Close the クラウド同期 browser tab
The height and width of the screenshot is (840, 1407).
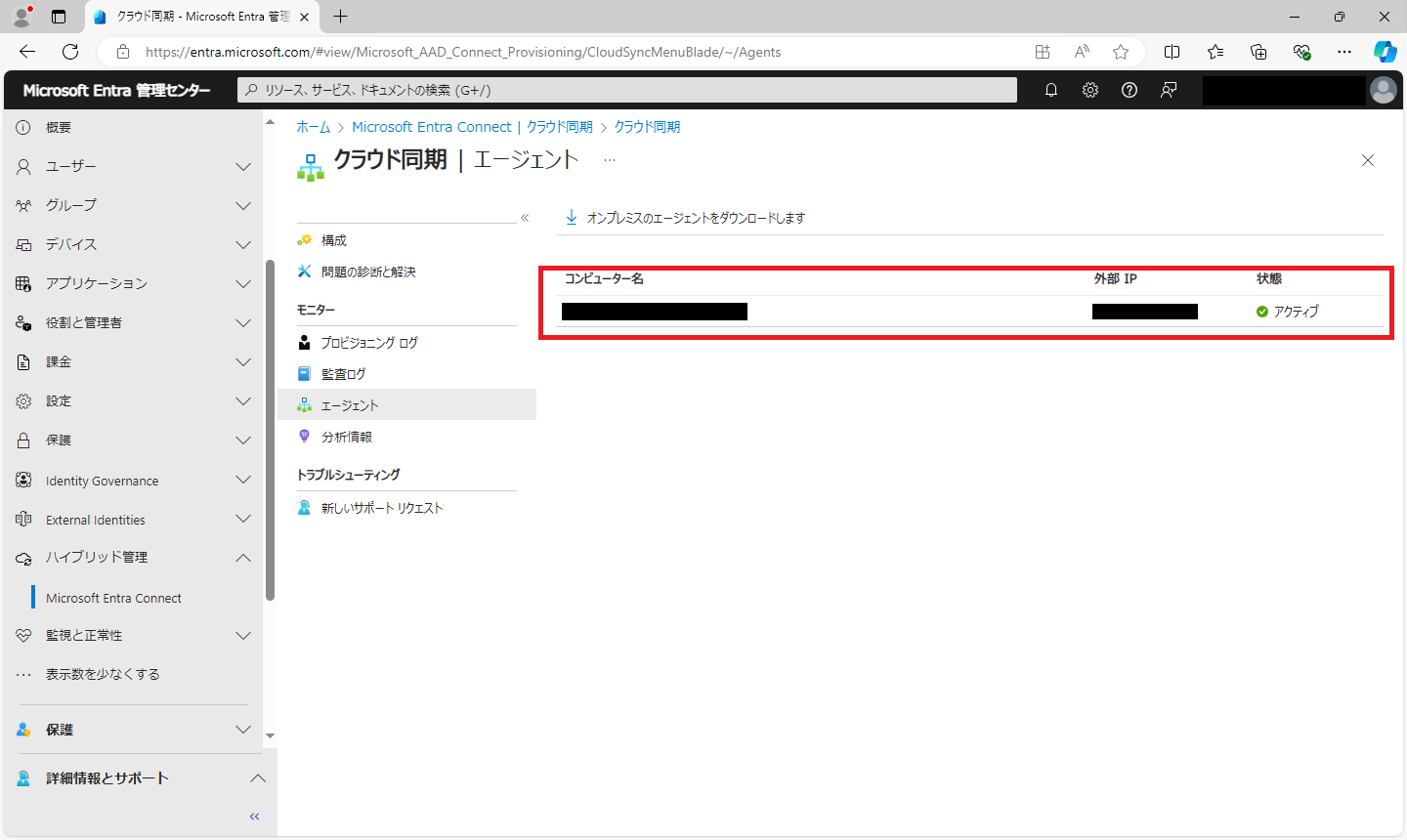coord(304,17)
